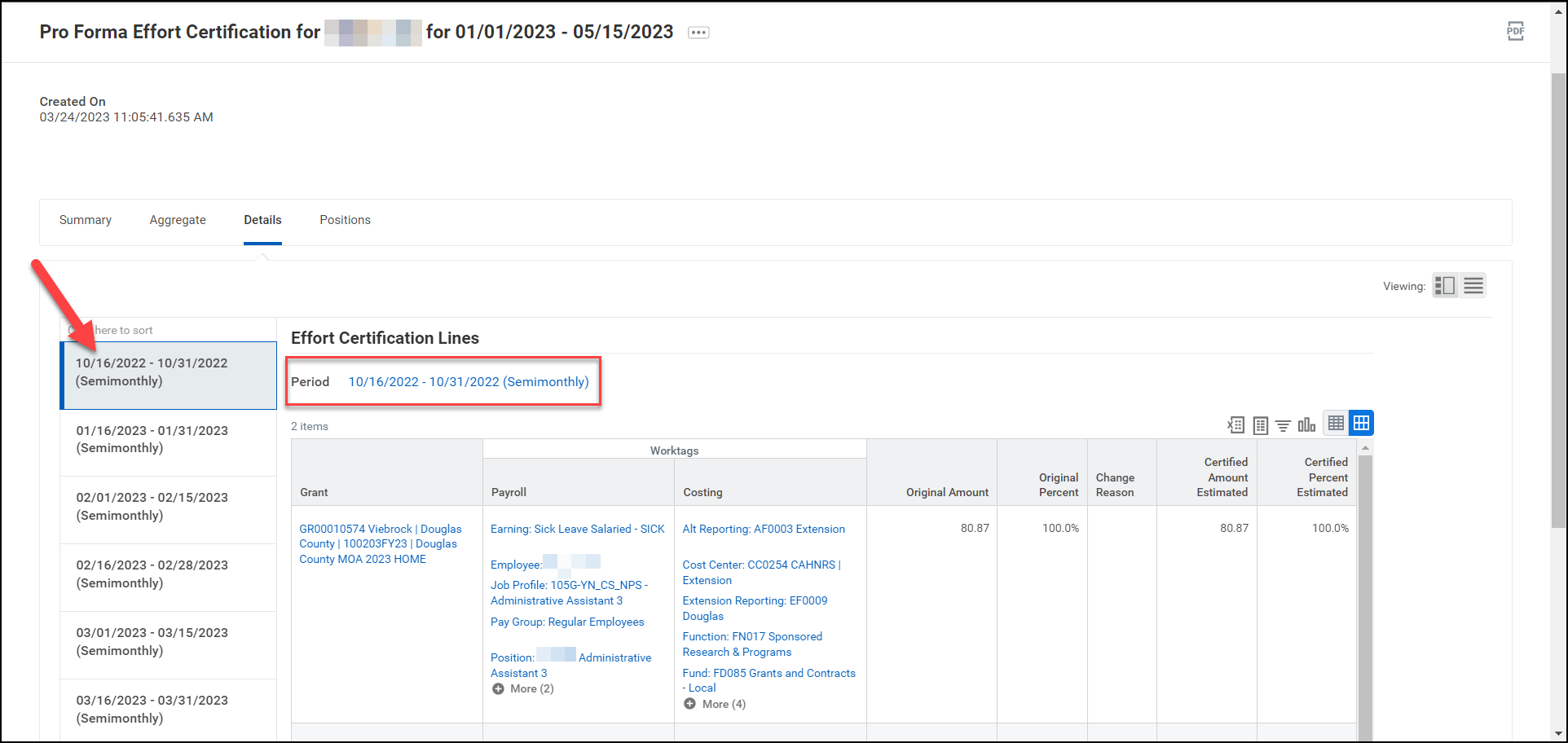Switch Viewing mode to list layout
This screenshot has width=1568, height=743.
(x=1473, y=285)
